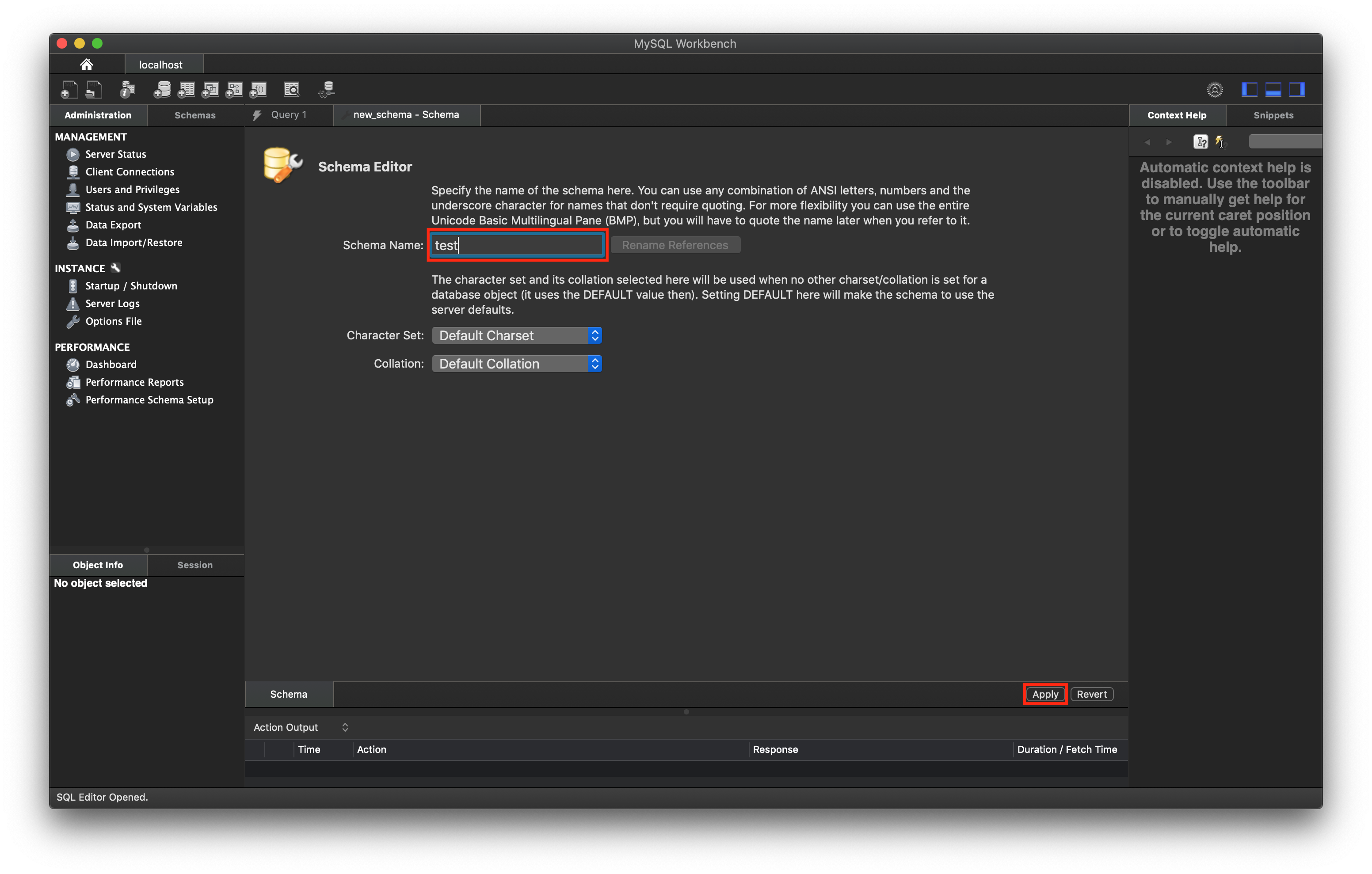This screenshot has width=1372, height=874.
Task: Open Startup / Shutdown
Action: 131,285
